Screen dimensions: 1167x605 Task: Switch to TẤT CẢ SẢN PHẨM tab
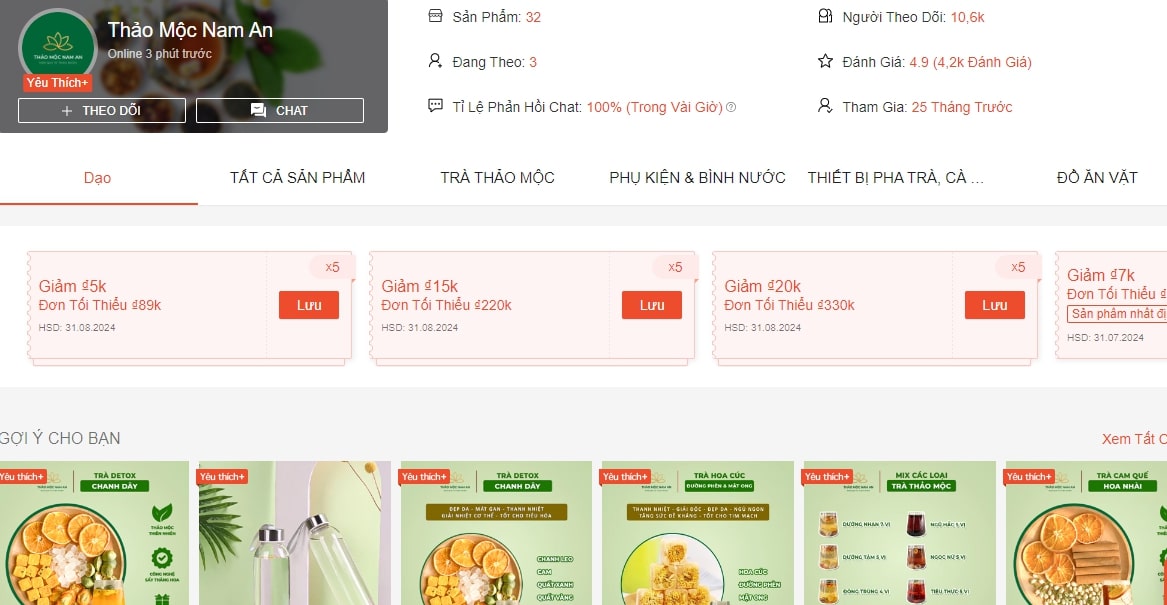pyautogui.click(x=297, y=177)
